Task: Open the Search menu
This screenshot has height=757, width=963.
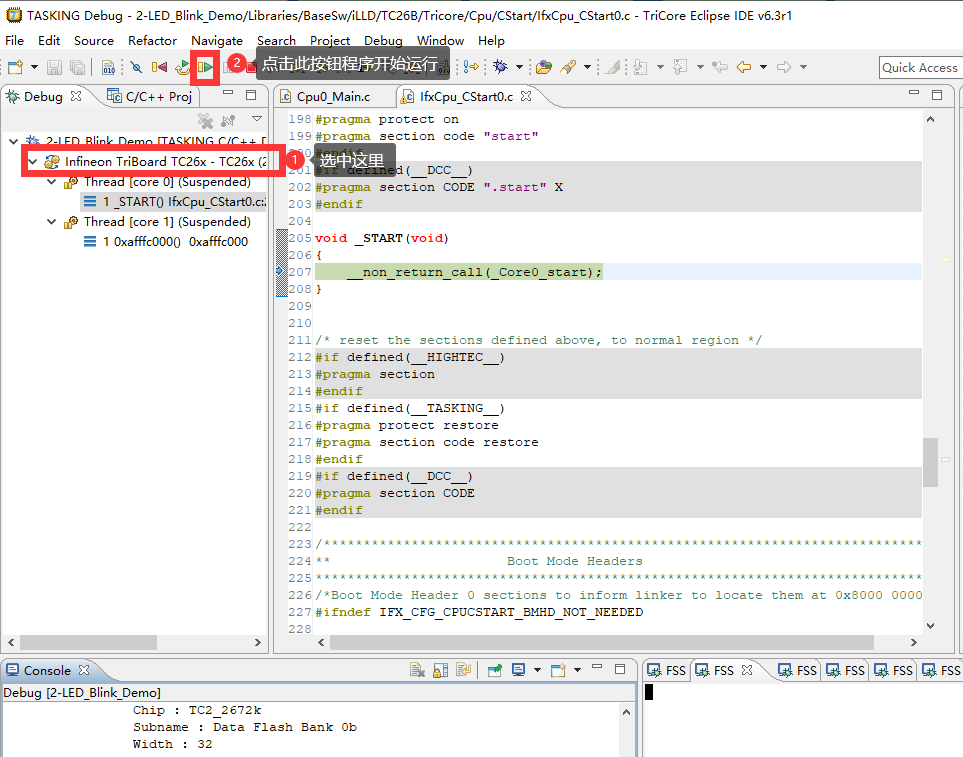Action: [x=276, y=41]
